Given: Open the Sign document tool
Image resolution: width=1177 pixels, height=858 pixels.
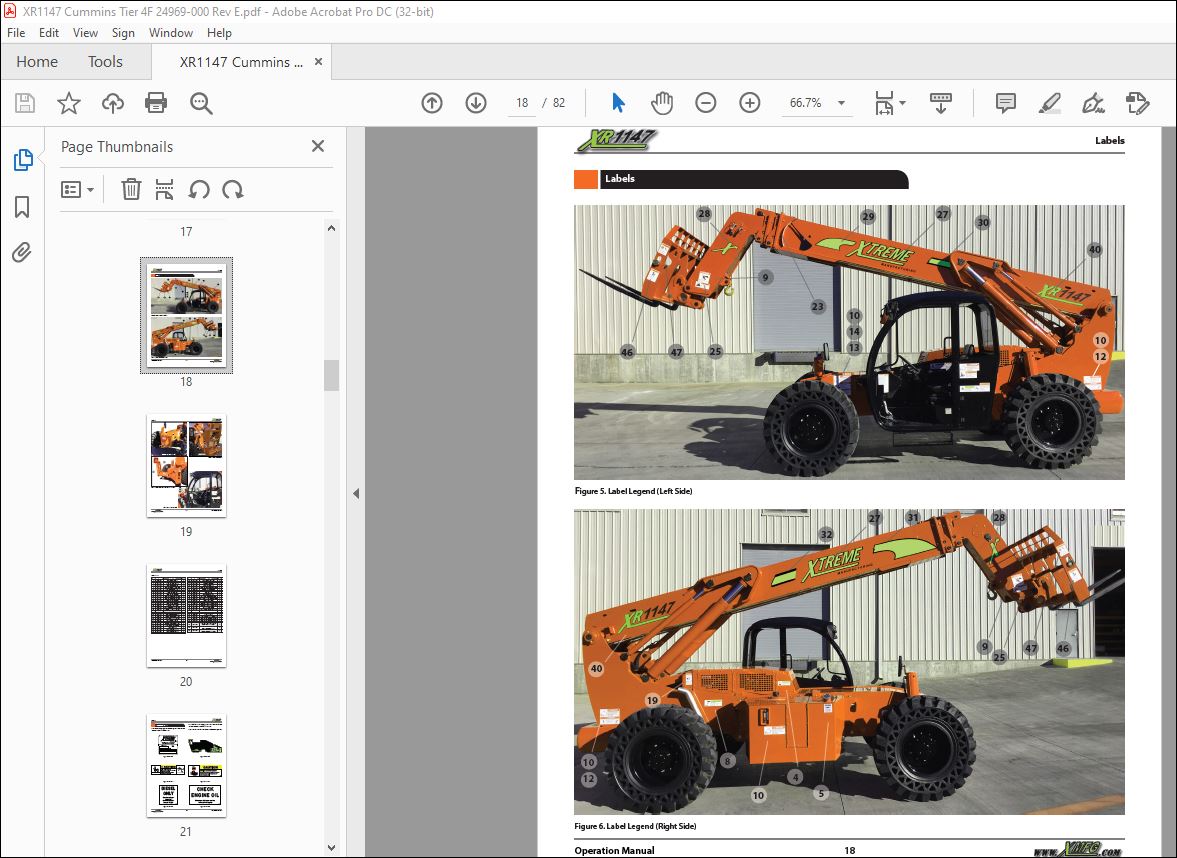Looking at the screenshot, I should tap(1093, 103).
